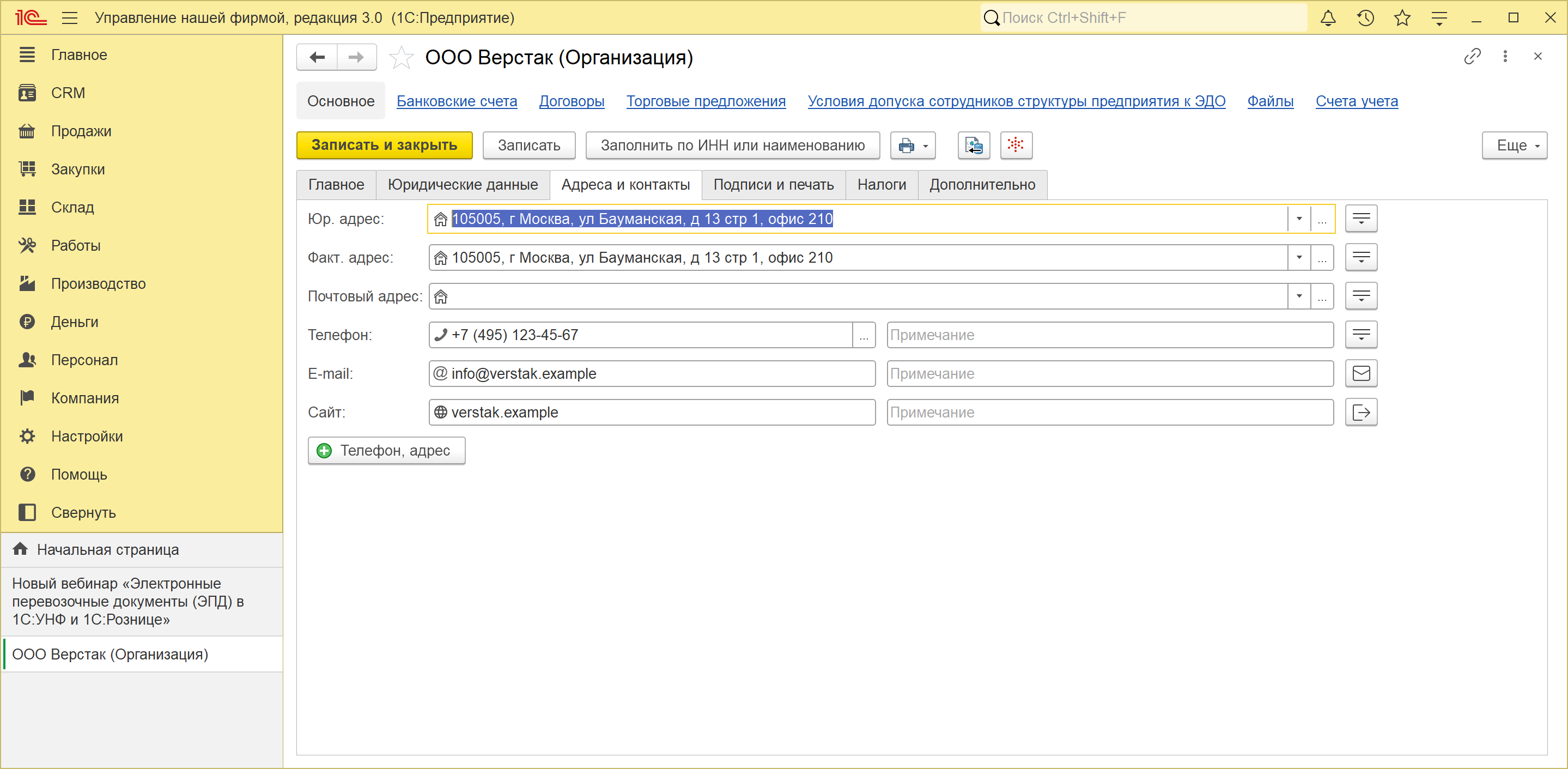Switch to the Налоги tab
This screenshot has height=769, width=1568.
[882, 185]
